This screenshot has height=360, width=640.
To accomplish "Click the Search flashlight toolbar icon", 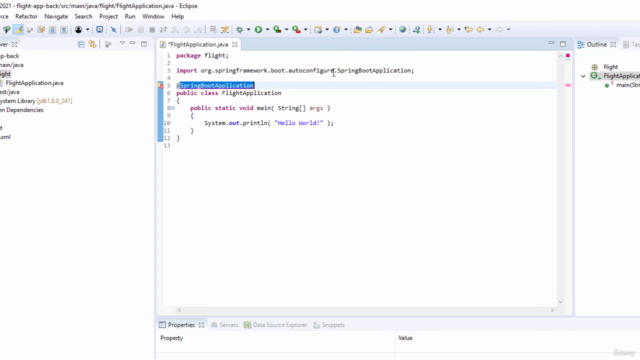I will [x=381, y=29].
